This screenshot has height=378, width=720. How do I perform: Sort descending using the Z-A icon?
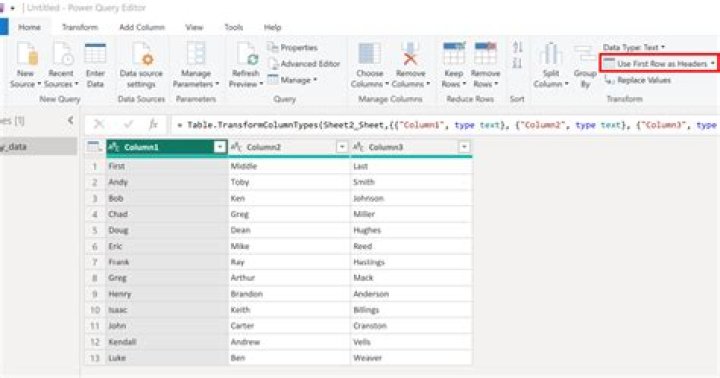pos(518,63)
